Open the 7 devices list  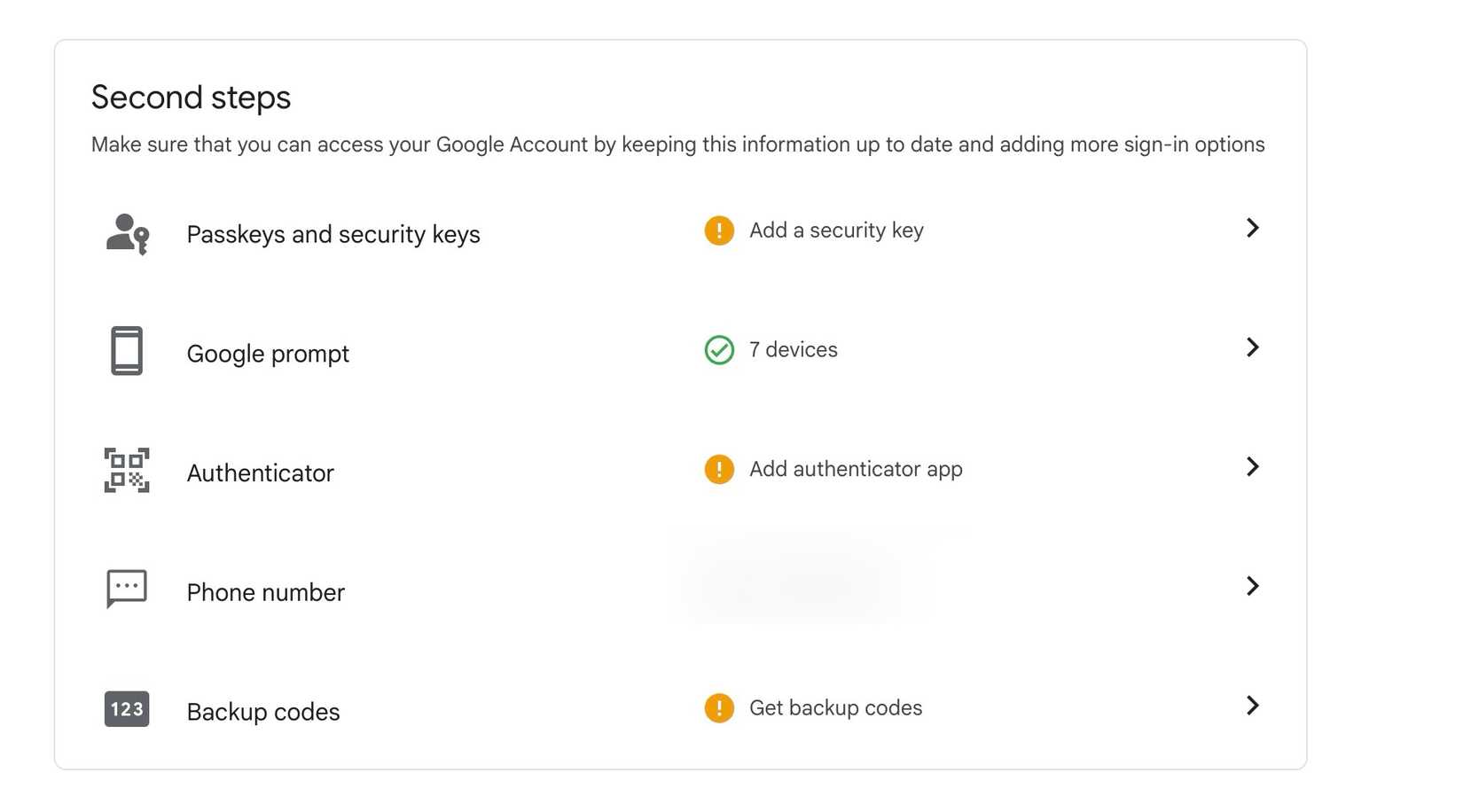tap(793, 349)
